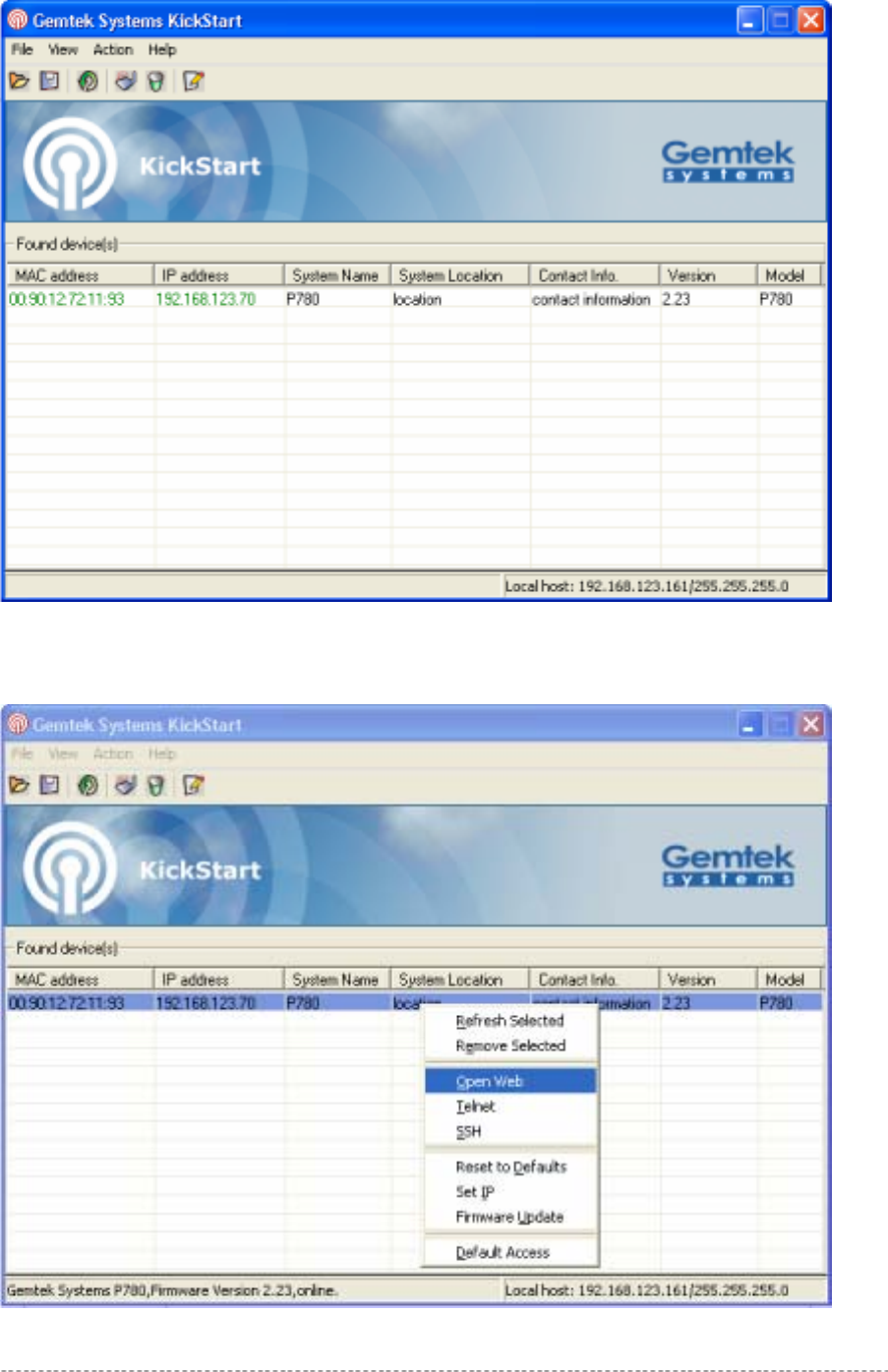Click the title bar app icon of the window without a context menu
This screenshot has width=888, height=1372.
[x=18, y=20]
